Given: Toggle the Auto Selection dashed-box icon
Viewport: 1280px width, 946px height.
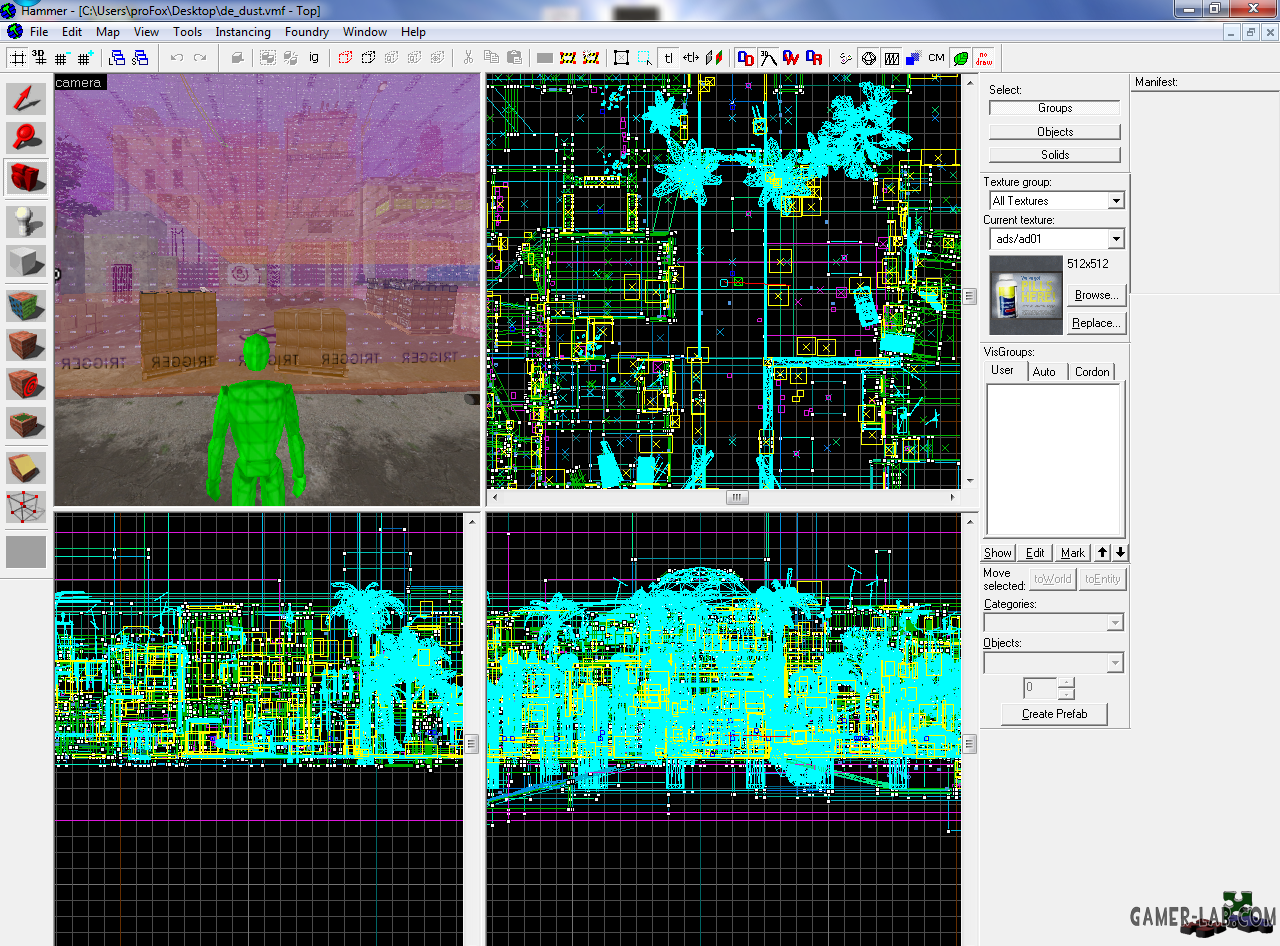Looking at the screenshot, I should [x=645, y=58].
